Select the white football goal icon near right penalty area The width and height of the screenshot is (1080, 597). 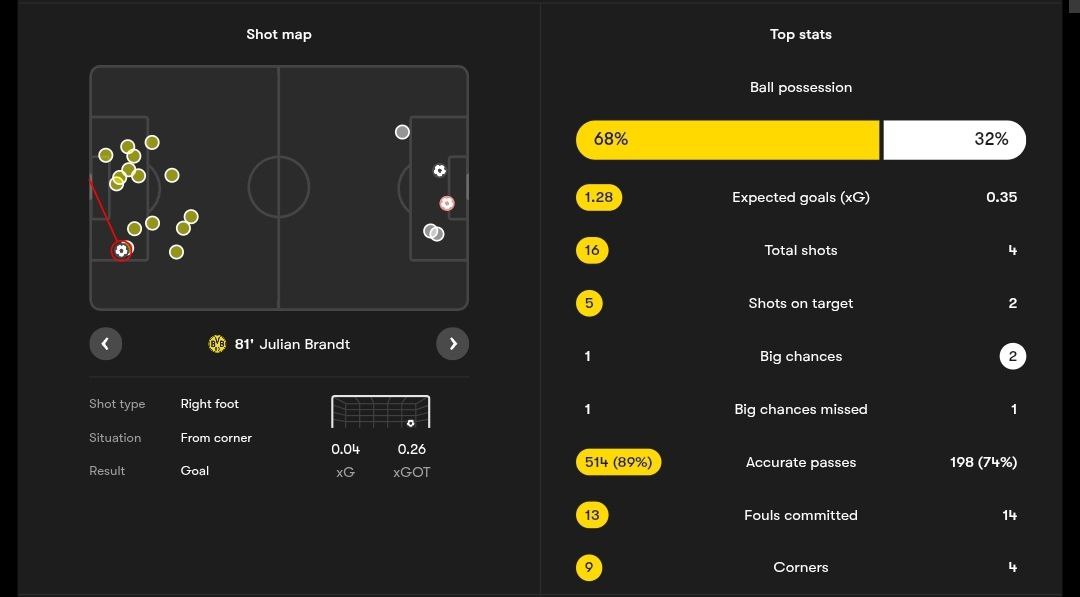coord(439,170)
